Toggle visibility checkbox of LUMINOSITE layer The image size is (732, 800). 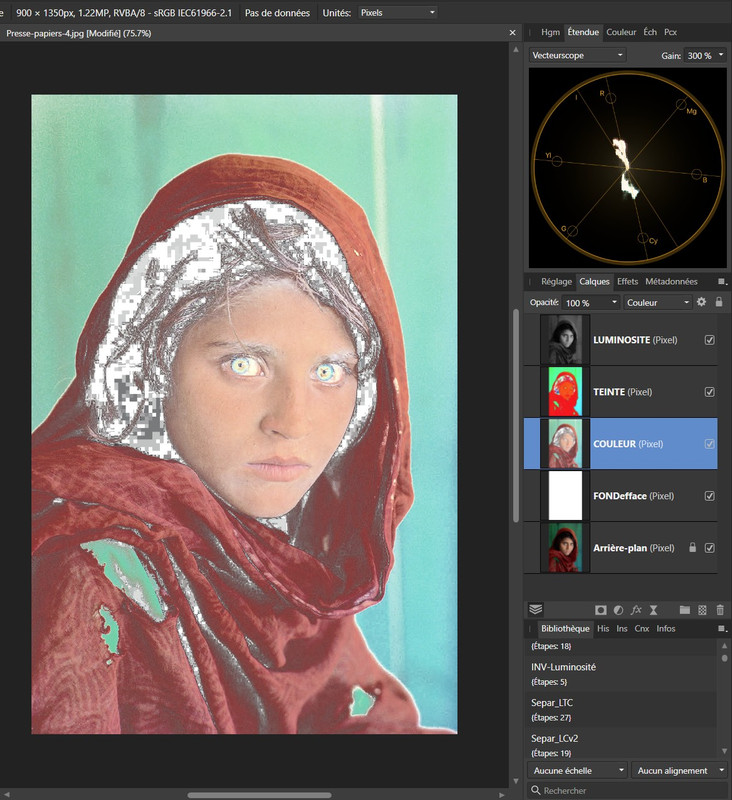point(710,340)
